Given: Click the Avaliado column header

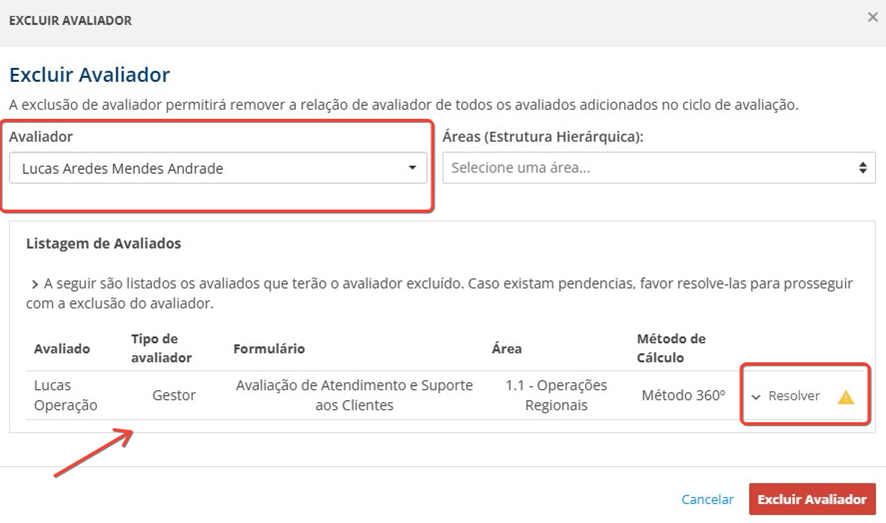Looking at the screenshot, I should (x=62, y=349).
